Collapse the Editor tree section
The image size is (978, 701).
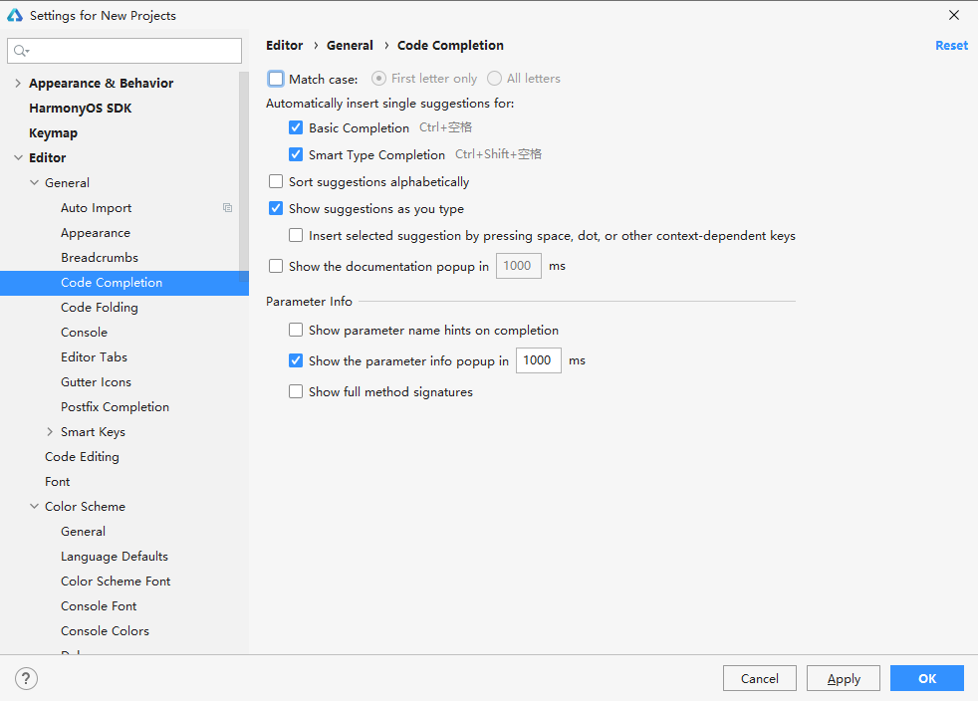pyautogui.click(x=17, y=158)
